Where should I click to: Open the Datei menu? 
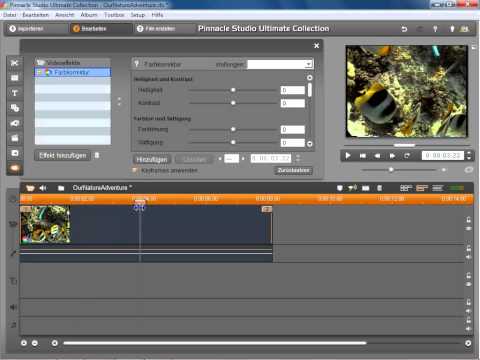pyautogui.click(x=10, y=15)
